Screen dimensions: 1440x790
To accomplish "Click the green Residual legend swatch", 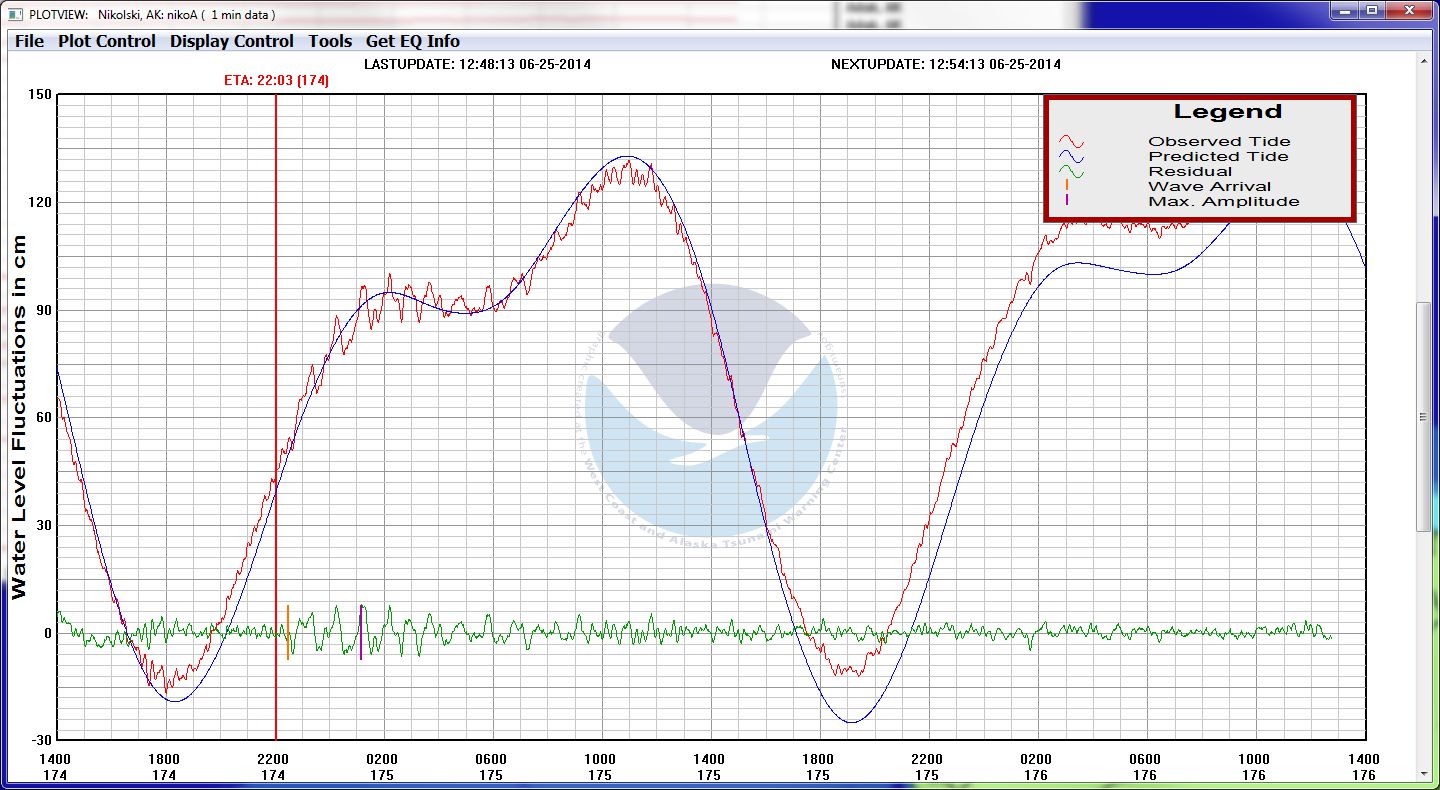I will tap(1071, 172).
